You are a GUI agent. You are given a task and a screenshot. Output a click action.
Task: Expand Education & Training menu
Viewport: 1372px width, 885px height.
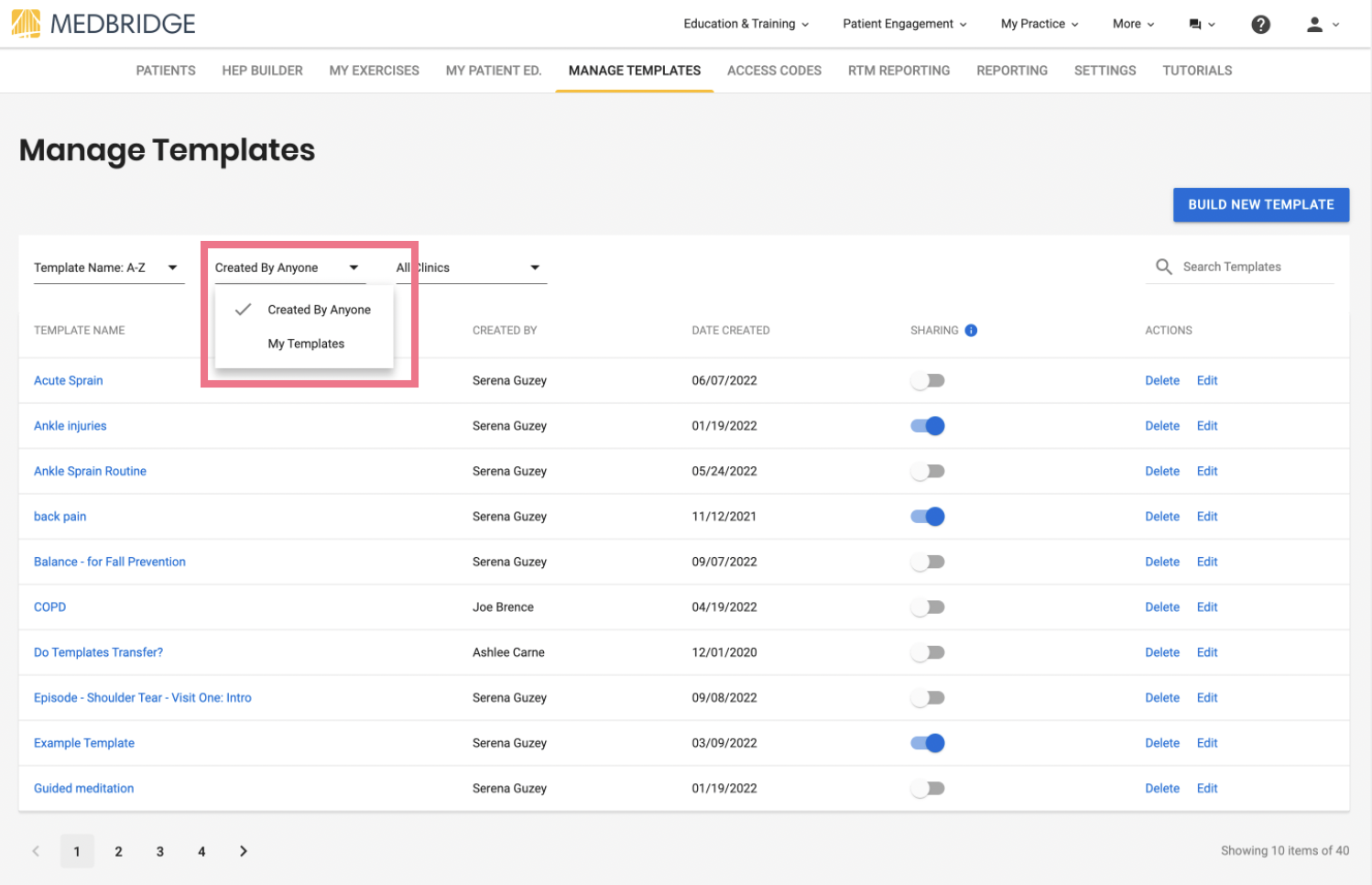point(746,24)
